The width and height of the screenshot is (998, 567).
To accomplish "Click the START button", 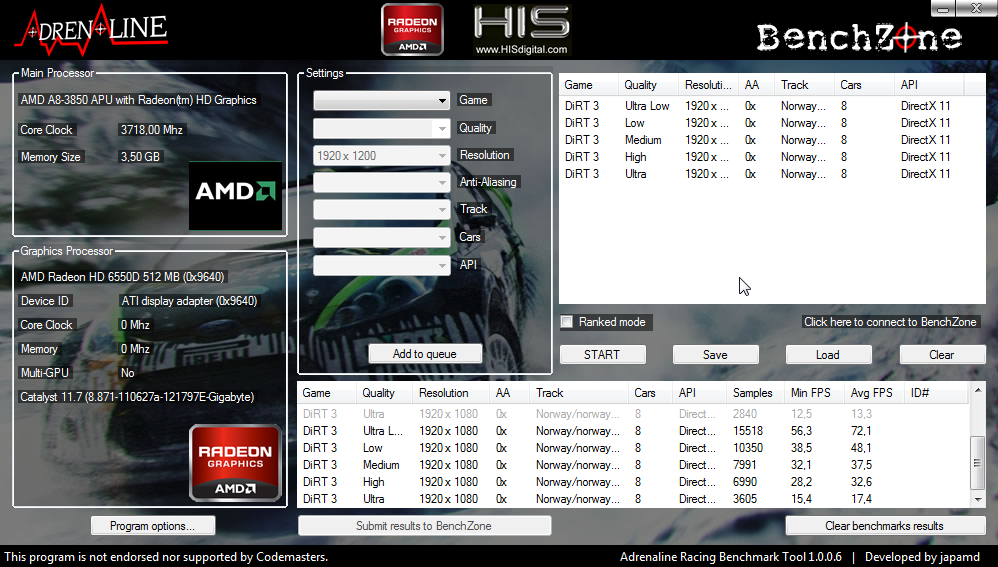I will click(x=602, y=354).
